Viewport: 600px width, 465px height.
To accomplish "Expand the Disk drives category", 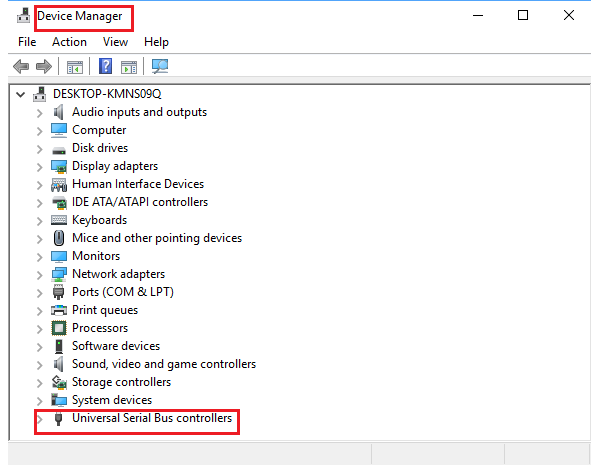I will [x=40, y=148].
